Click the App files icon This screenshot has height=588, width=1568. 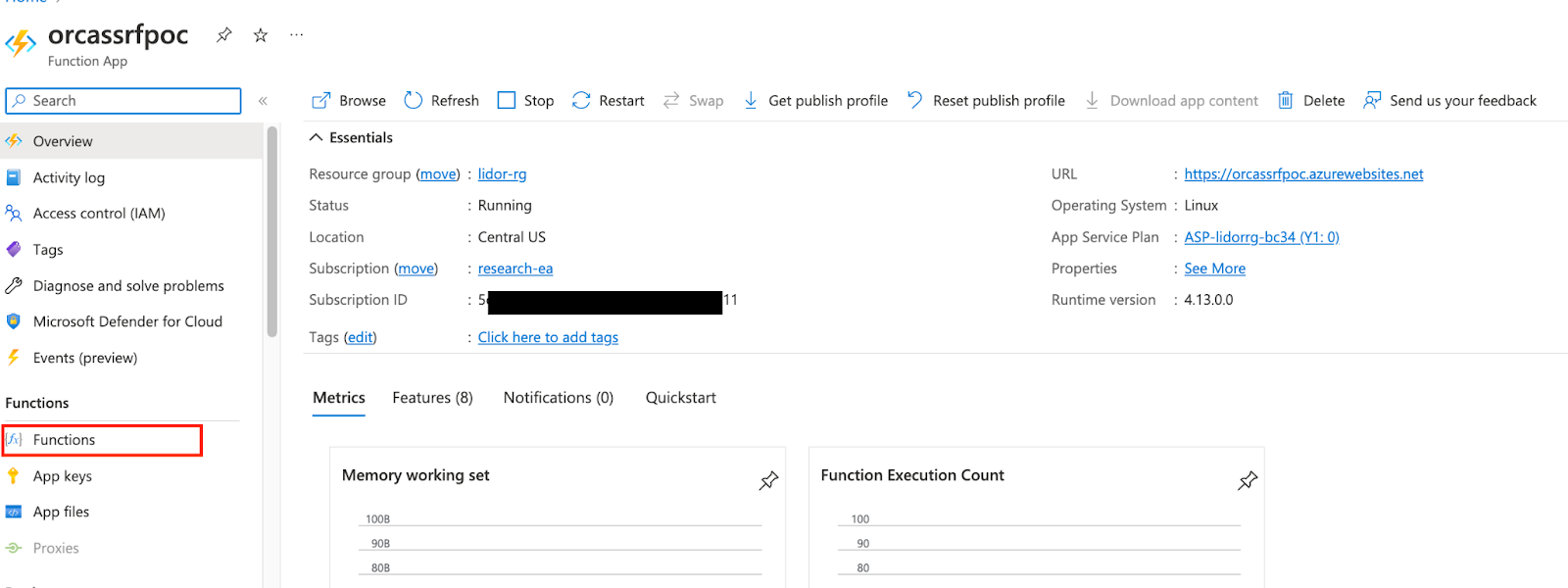14,512
